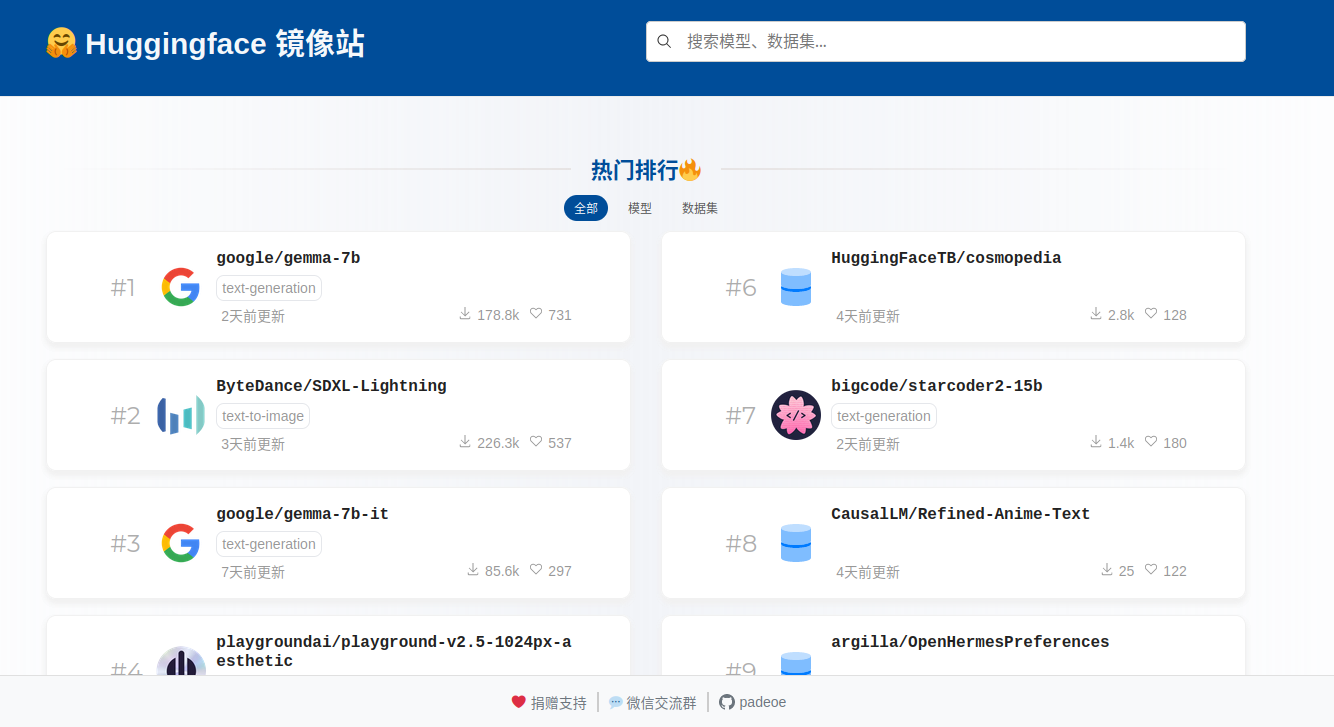Click 85.6k download count on gemma-7b-it
Viewport: 1334px width, 727px height.
[x=502, y=571]
